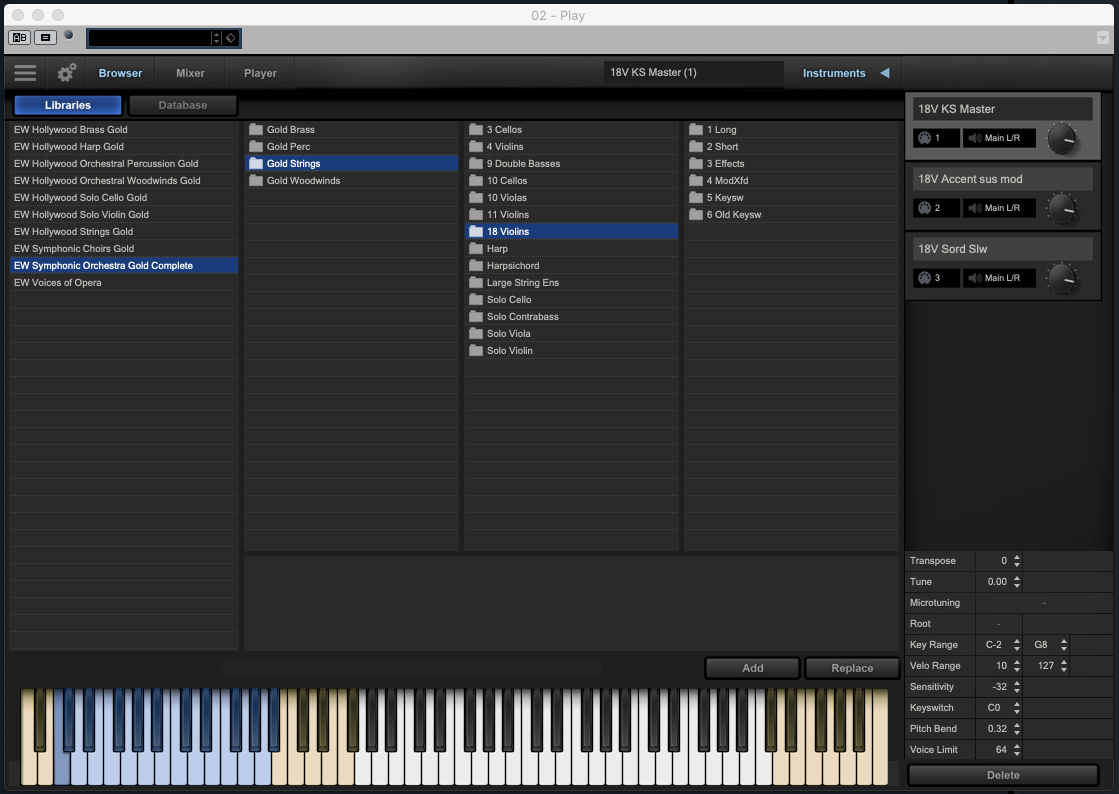The height and width of the screenshot is (794, 1119).
Task: Click the empty black preset name field
Action: 149,38
